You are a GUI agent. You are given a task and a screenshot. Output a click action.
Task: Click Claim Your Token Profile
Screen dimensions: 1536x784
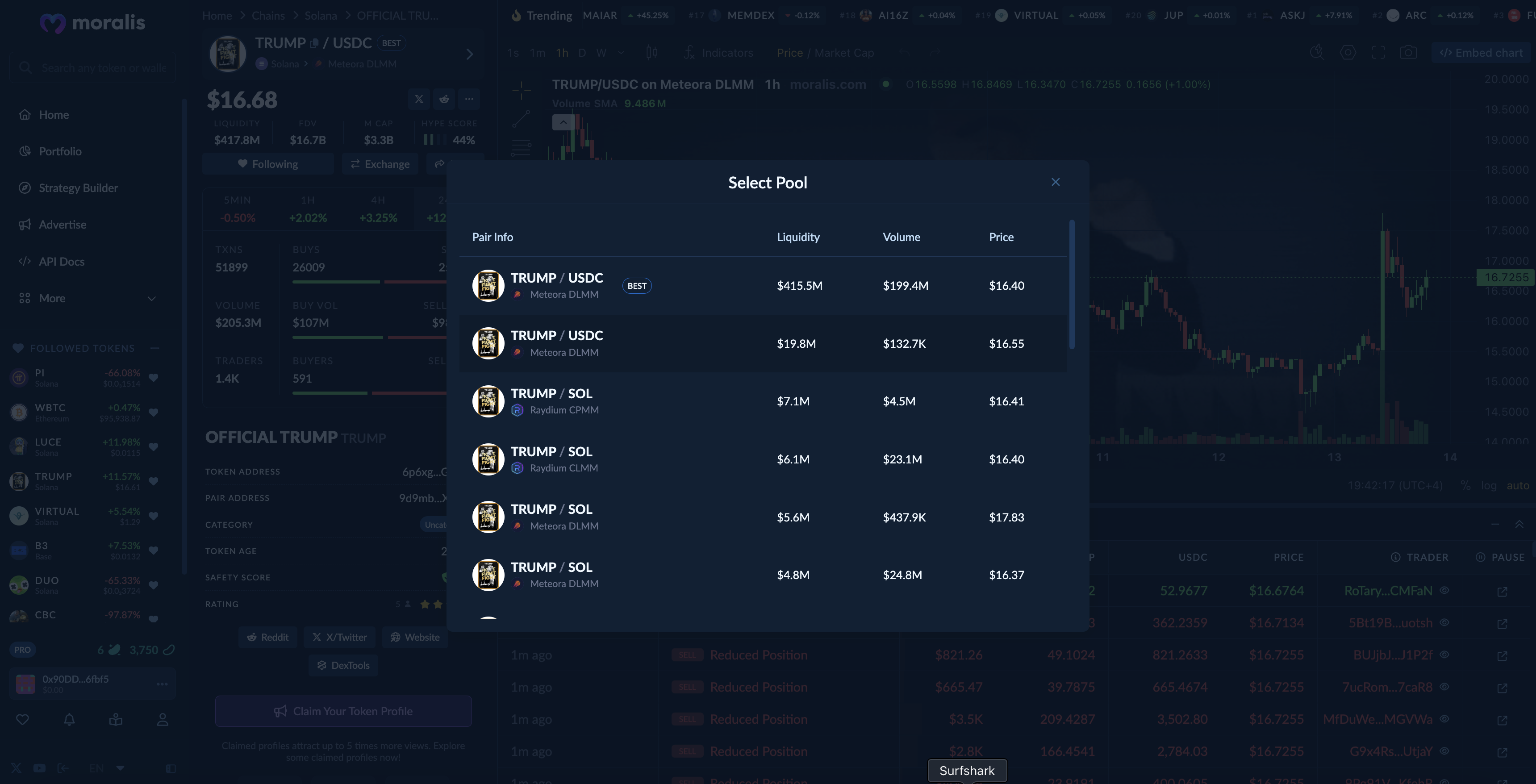pyautogui.click(x=343, y=711)
